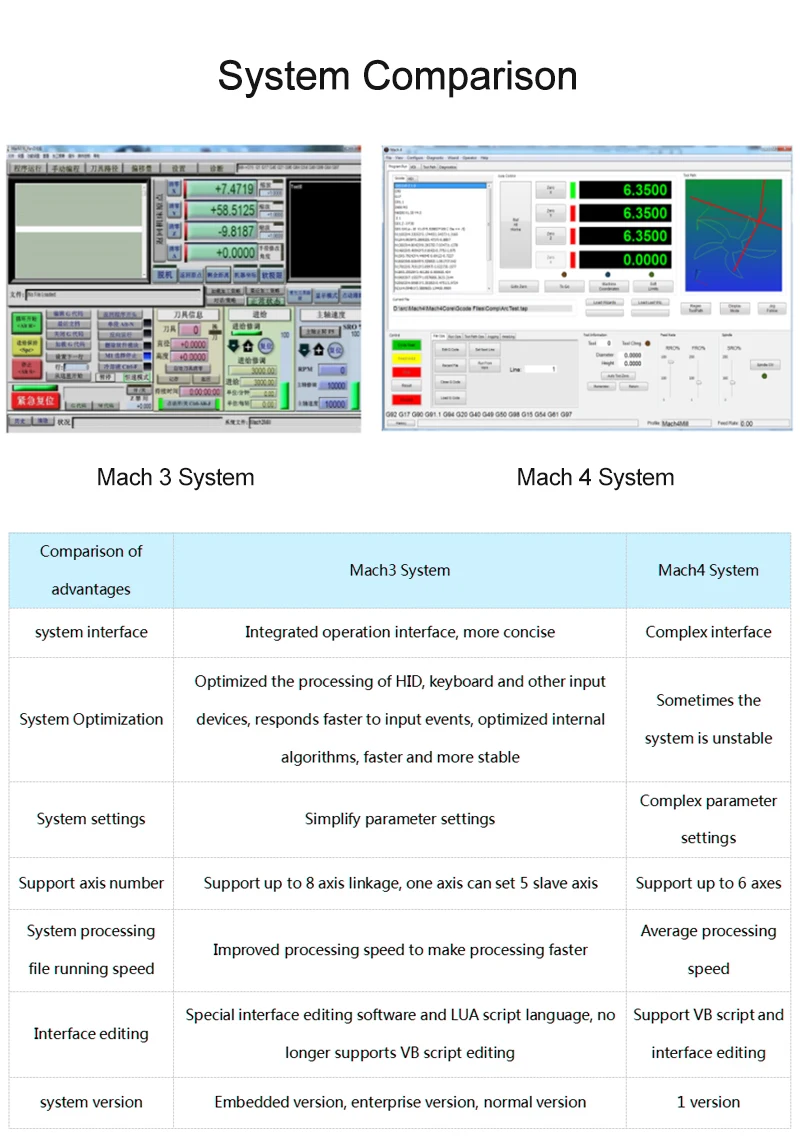Click the 'Simplify parameter settings' cell
This screenshot has height=1147, width=800.
399,819
